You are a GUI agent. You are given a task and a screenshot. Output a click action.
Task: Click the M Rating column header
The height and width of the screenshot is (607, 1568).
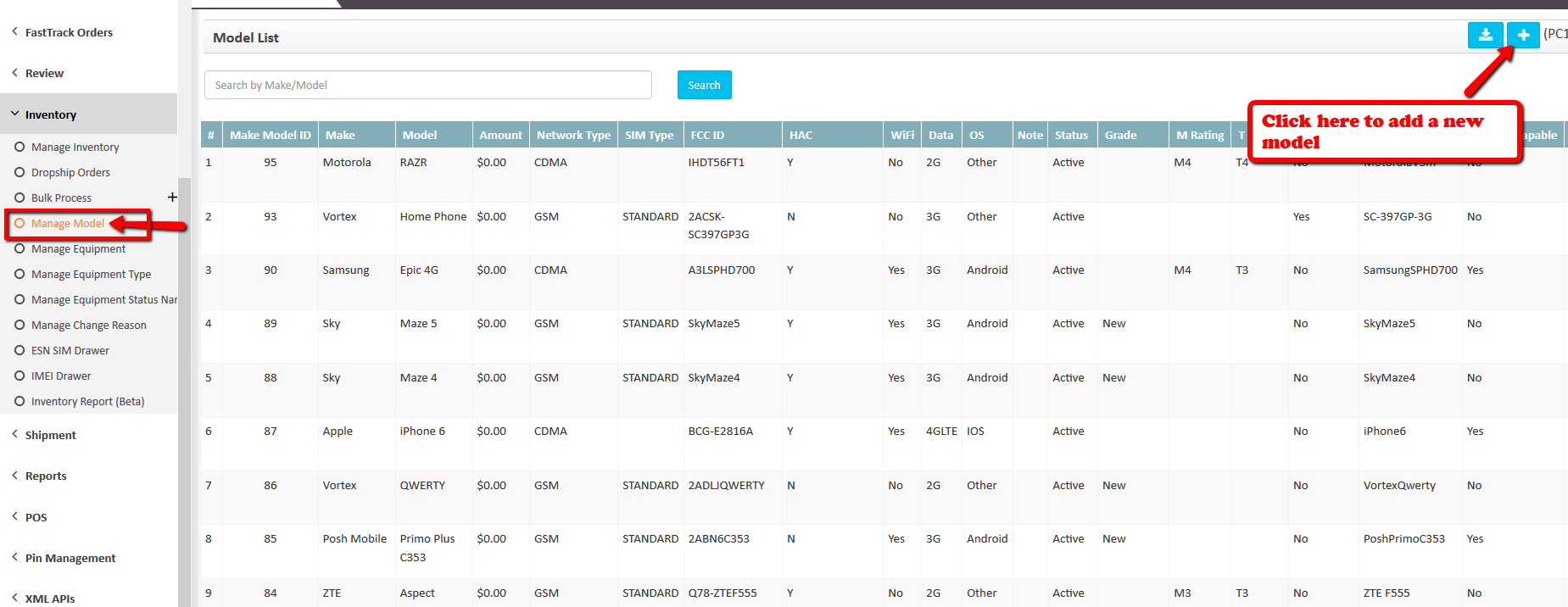(1200, 135)
